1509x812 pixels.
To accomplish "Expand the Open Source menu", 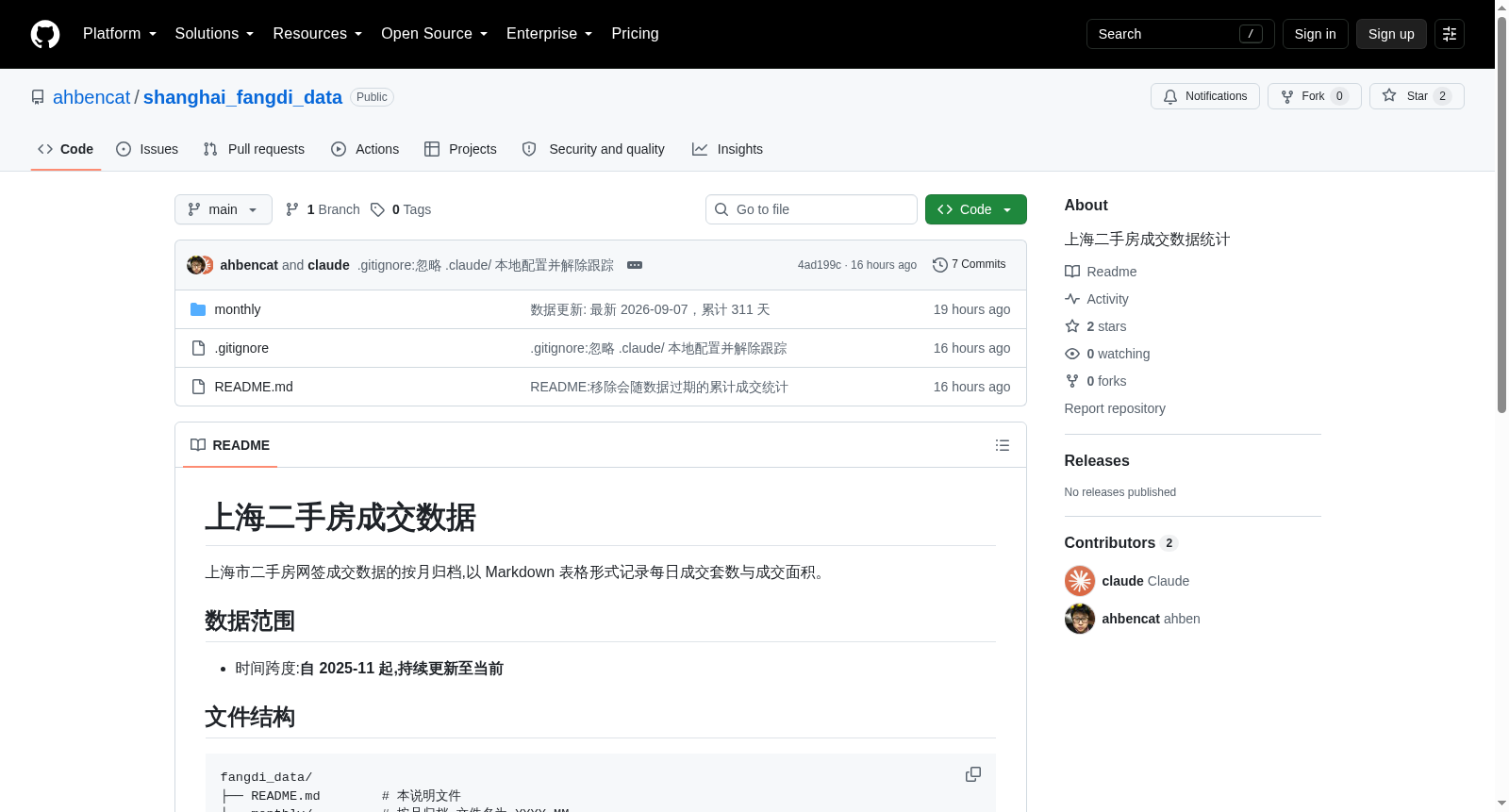I will (x=435, y=34).
